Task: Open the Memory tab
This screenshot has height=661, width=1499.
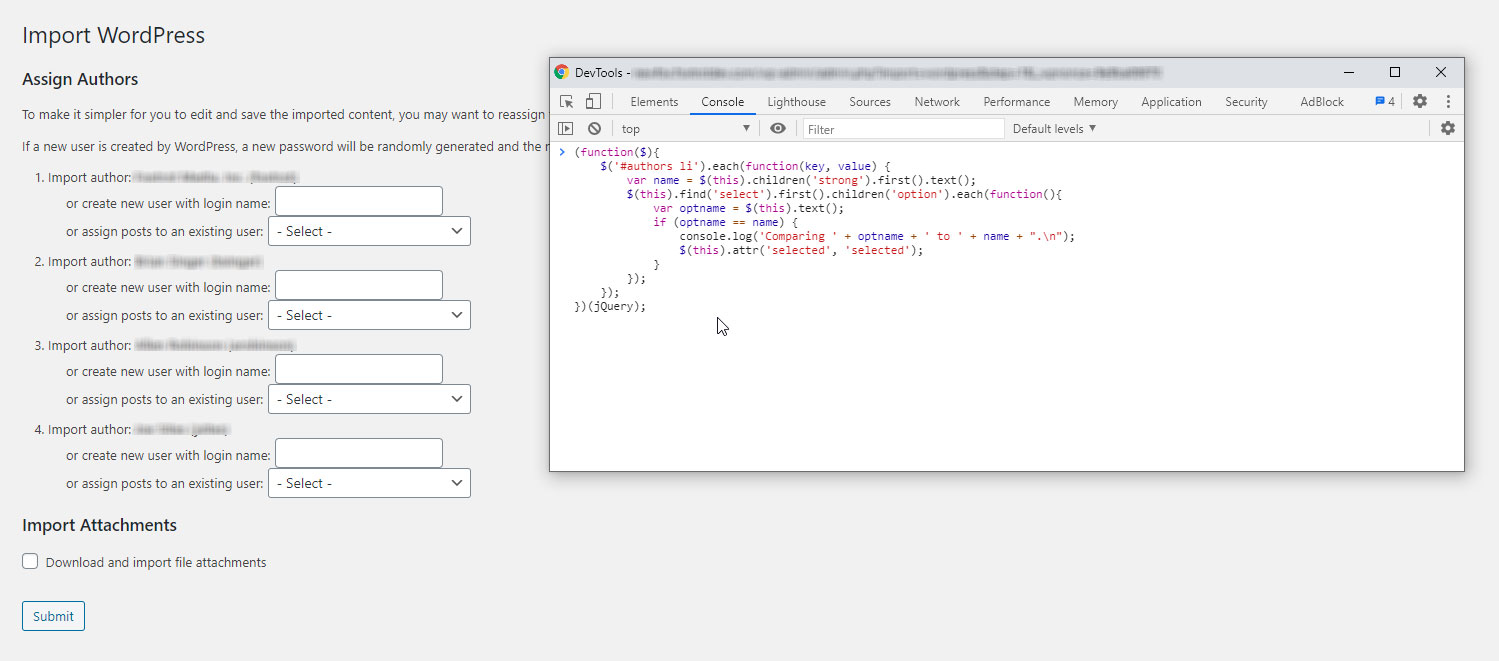Action: (x=1096, y=102)
